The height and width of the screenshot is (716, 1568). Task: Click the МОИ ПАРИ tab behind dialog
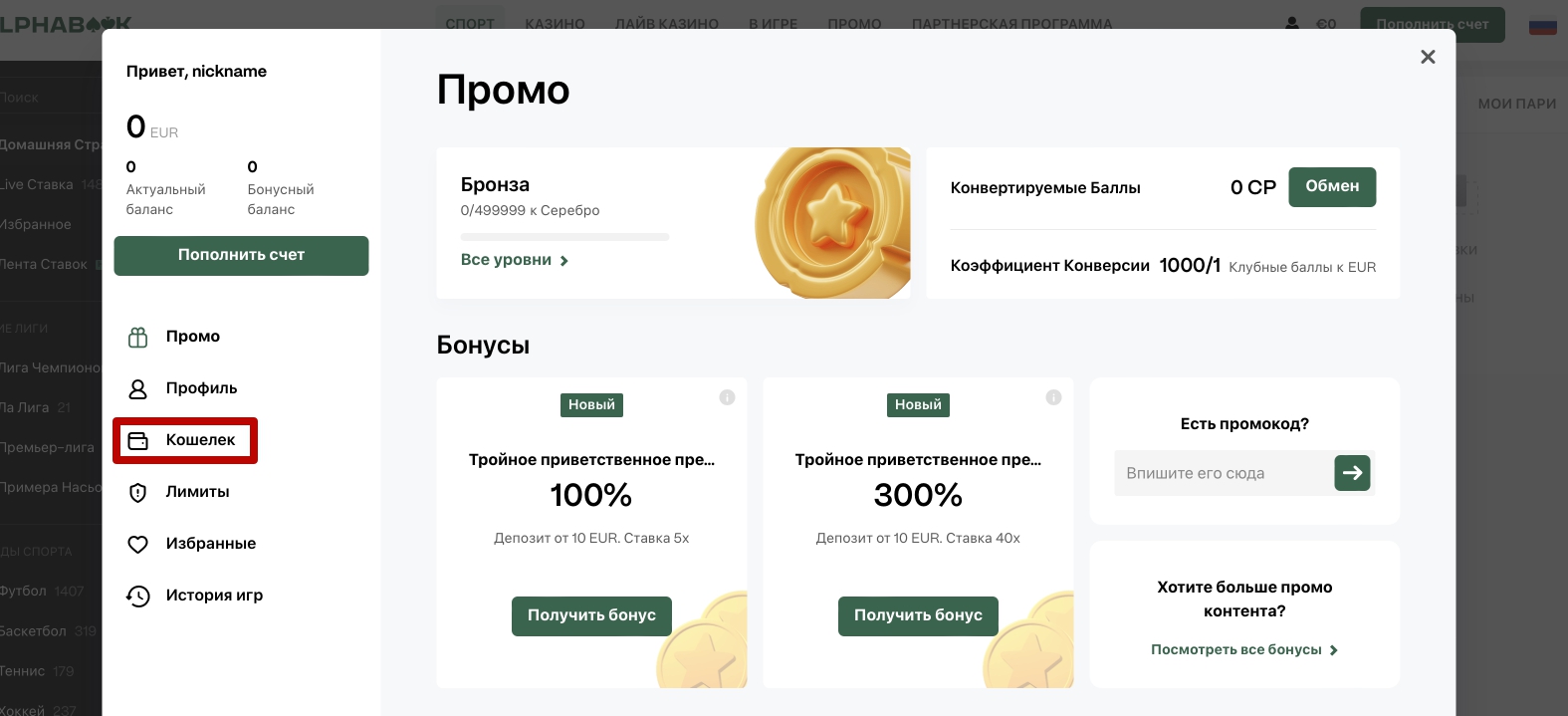point(1516,104)
